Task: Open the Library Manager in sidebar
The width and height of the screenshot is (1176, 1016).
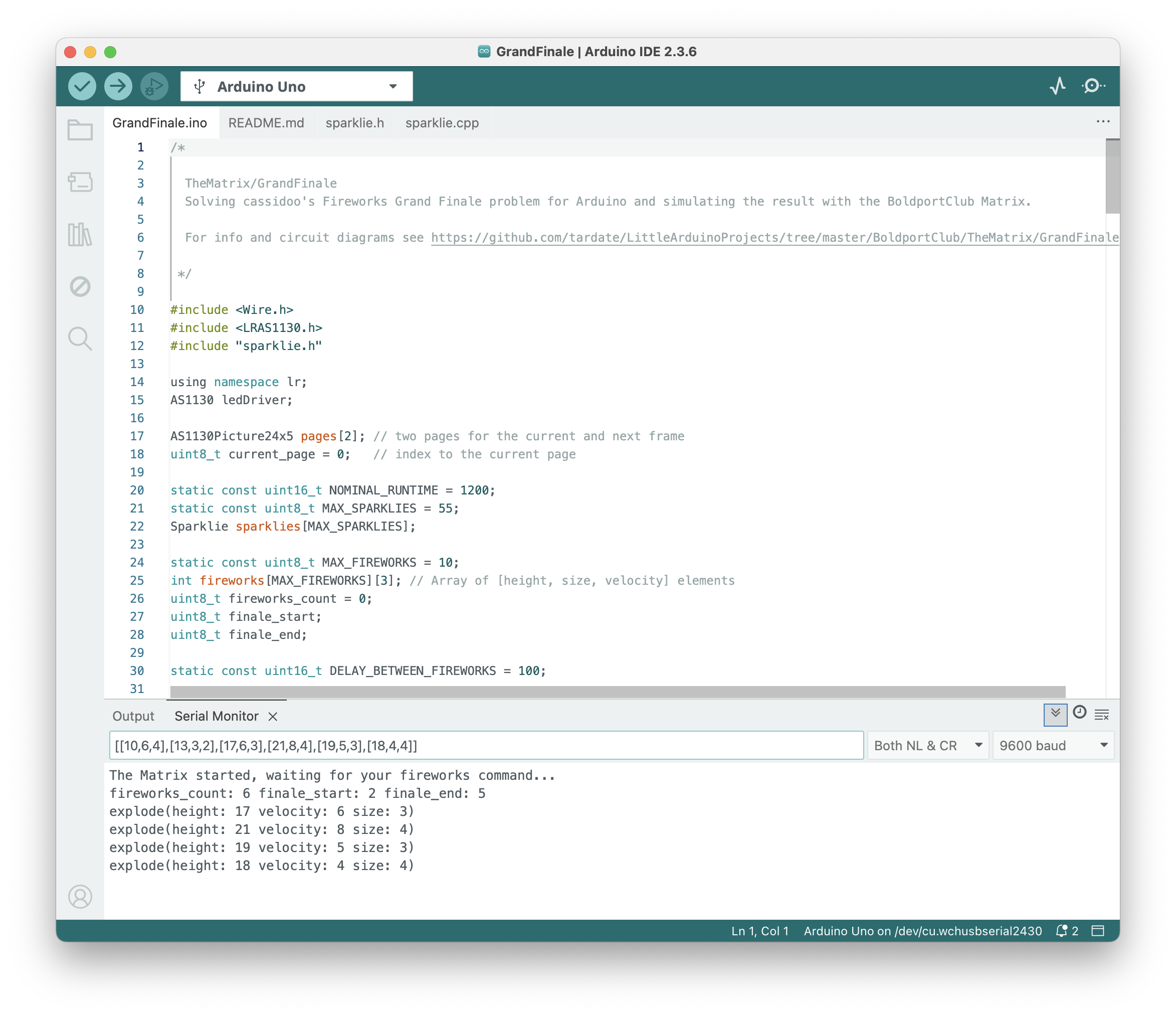Action: tap(80, 235)
